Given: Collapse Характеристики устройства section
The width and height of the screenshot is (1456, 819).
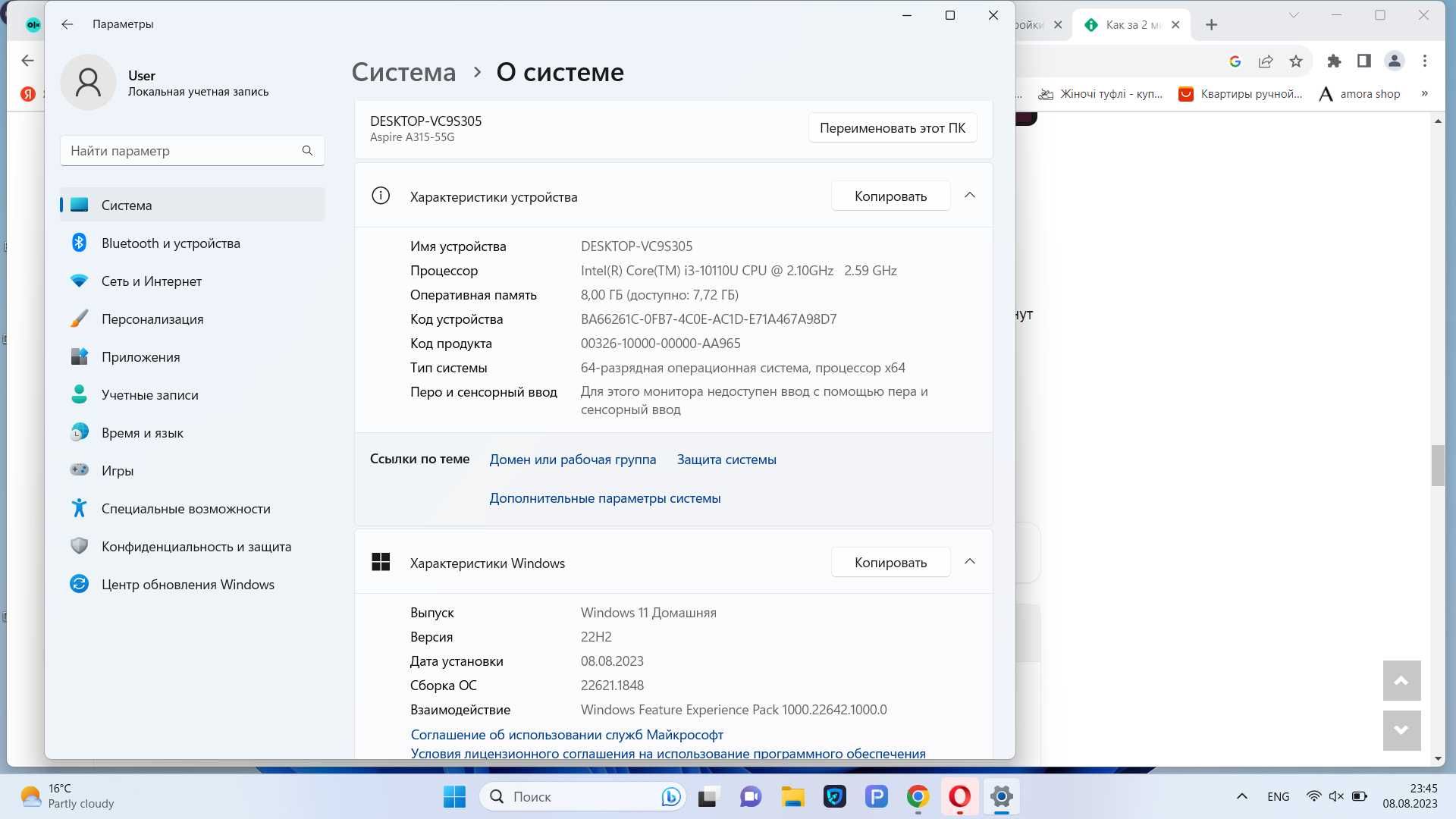Looking at the screenshot, I should coord(969,196).
